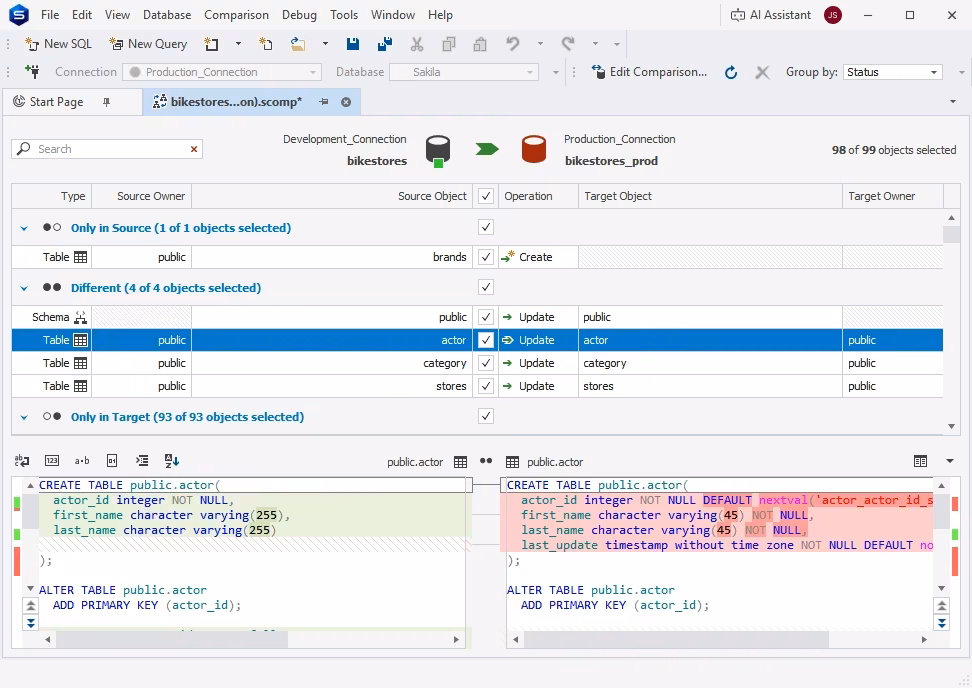Click the Stop comparison X icon
The width and height of the screenshot is (972, 688).
(x=762, y=73)
